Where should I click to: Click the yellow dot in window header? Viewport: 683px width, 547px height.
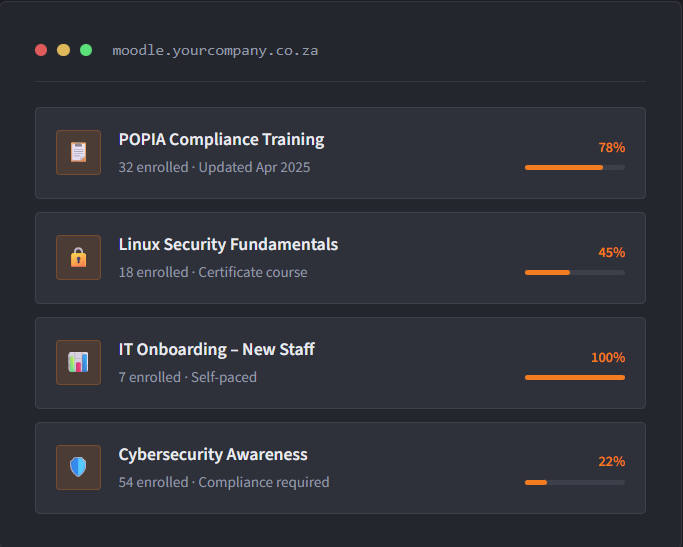pyautogui.click(x=63, y=50)
